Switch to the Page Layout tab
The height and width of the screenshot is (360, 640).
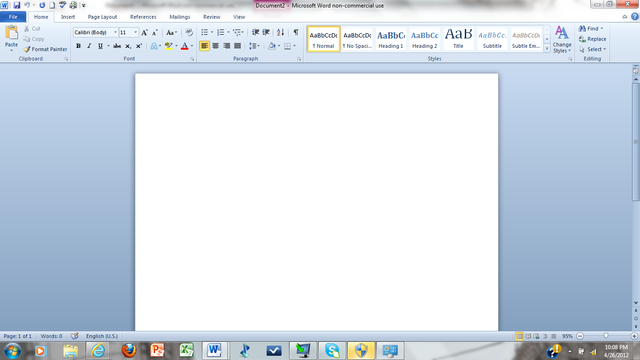(x=102, y=17)
